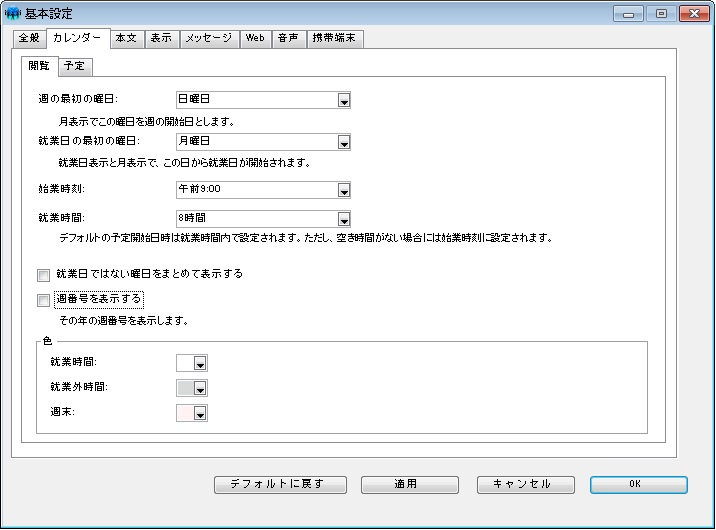Toggle the 週番号を表示する checkbox
This screenshot has height=530, width=716.
coord(43,300)
